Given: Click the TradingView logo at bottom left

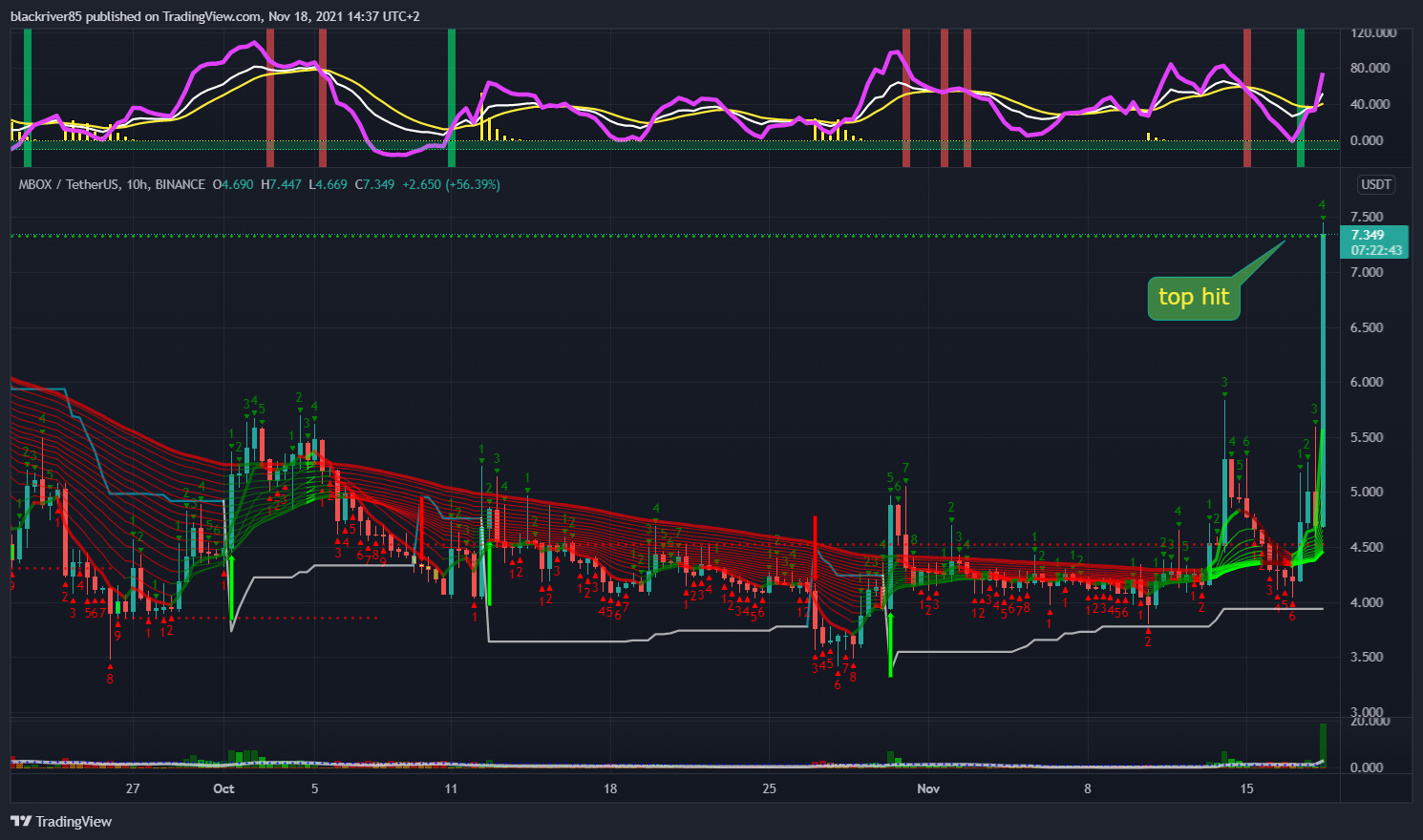Looking at the screenshot, I should pyautogui.click(x=61, y=821).
